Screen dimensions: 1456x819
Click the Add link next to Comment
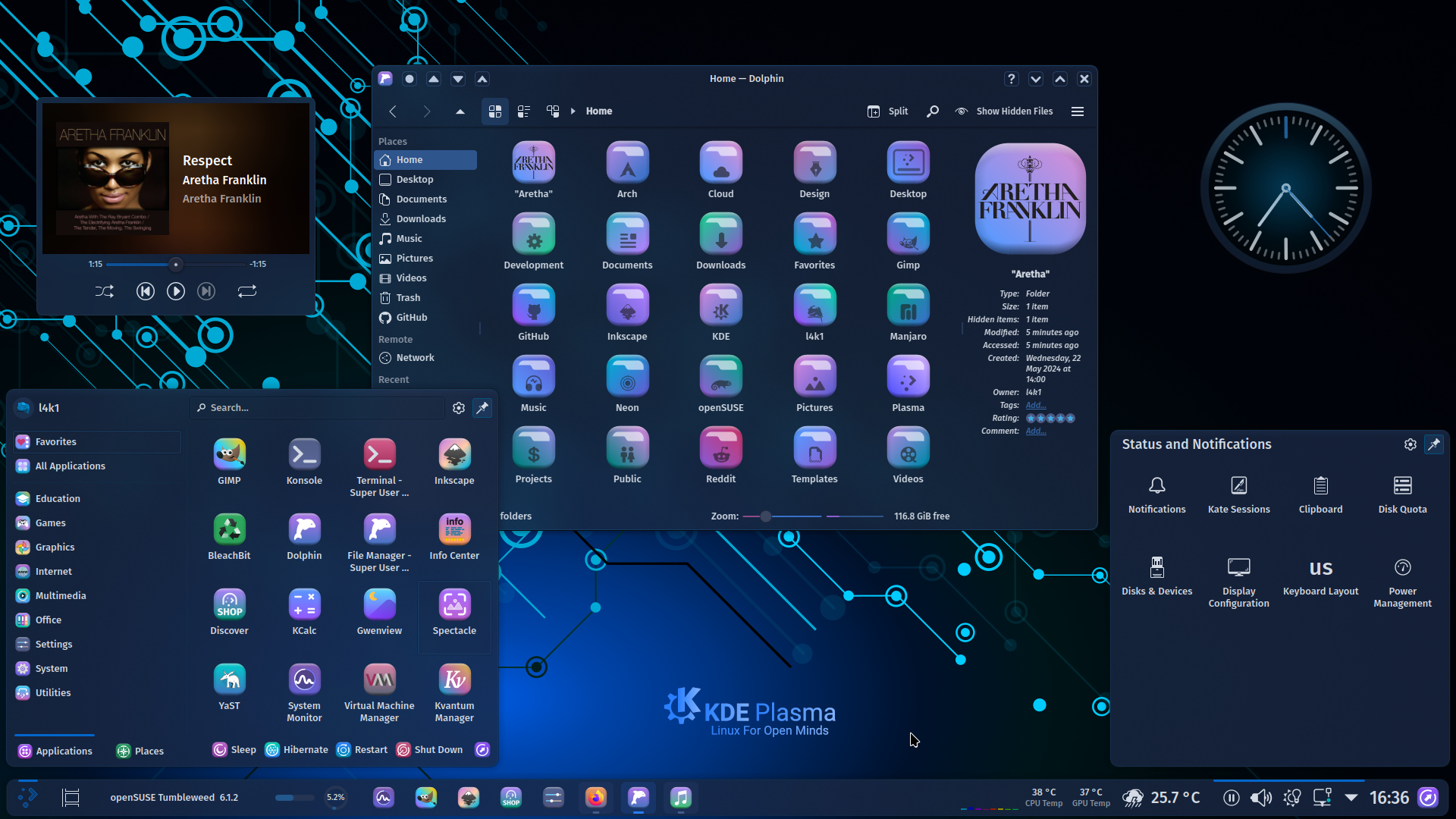(x=1035, y=431)
